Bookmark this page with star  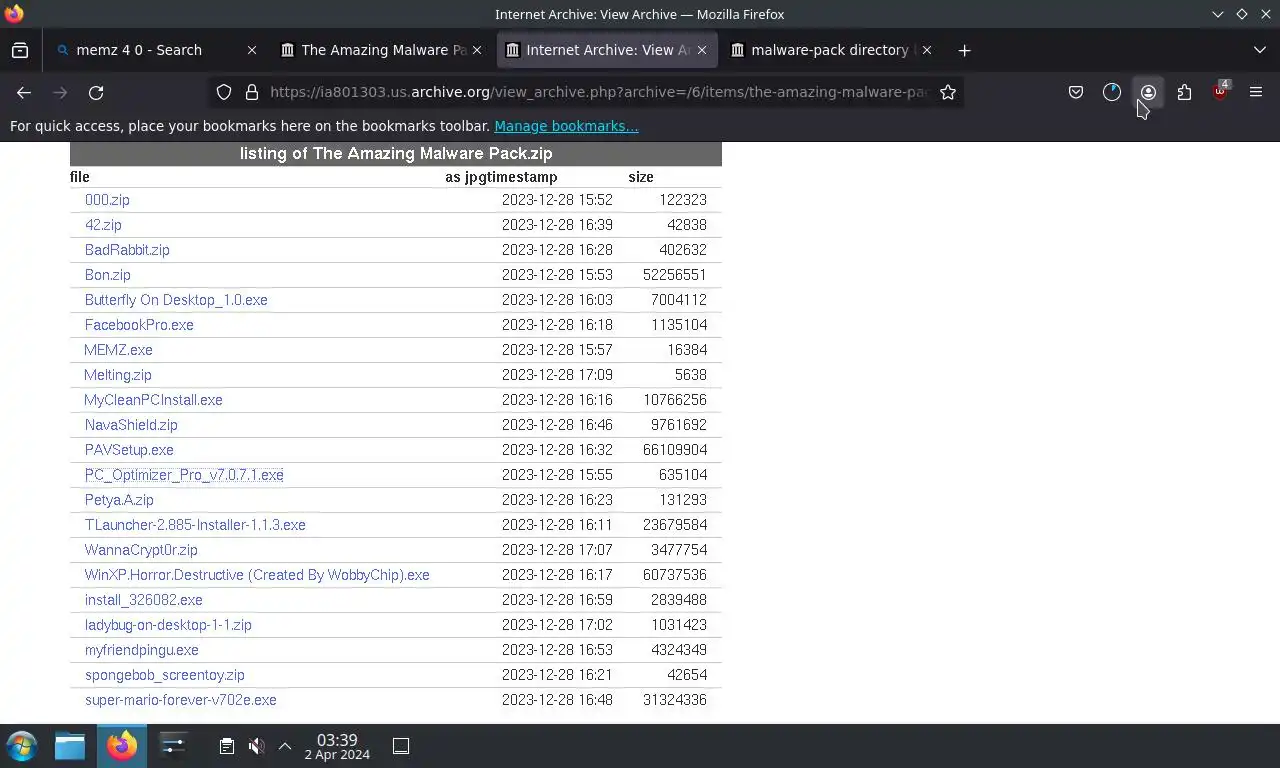pyautogui.click(x=948, y=92)
